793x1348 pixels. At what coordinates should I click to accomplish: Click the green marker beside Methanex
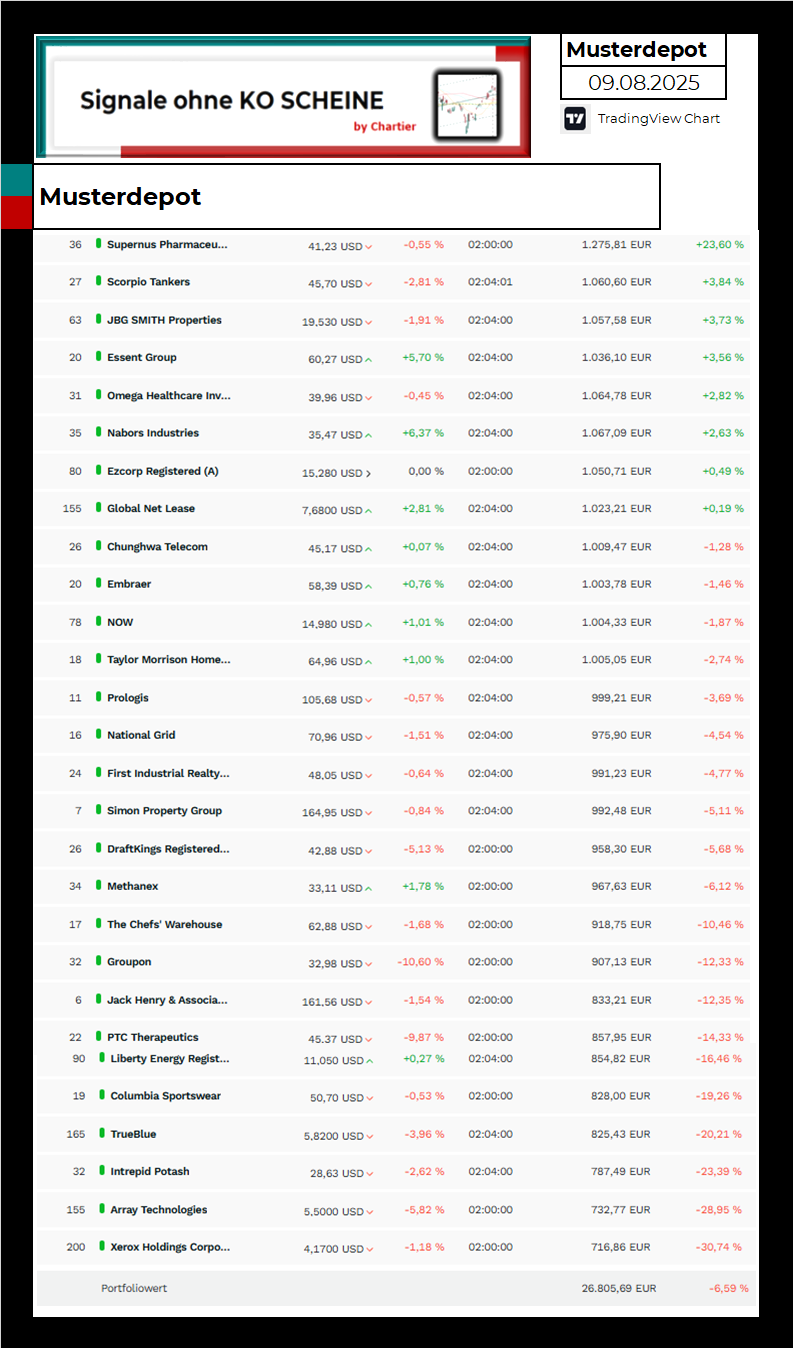point(98,885)
